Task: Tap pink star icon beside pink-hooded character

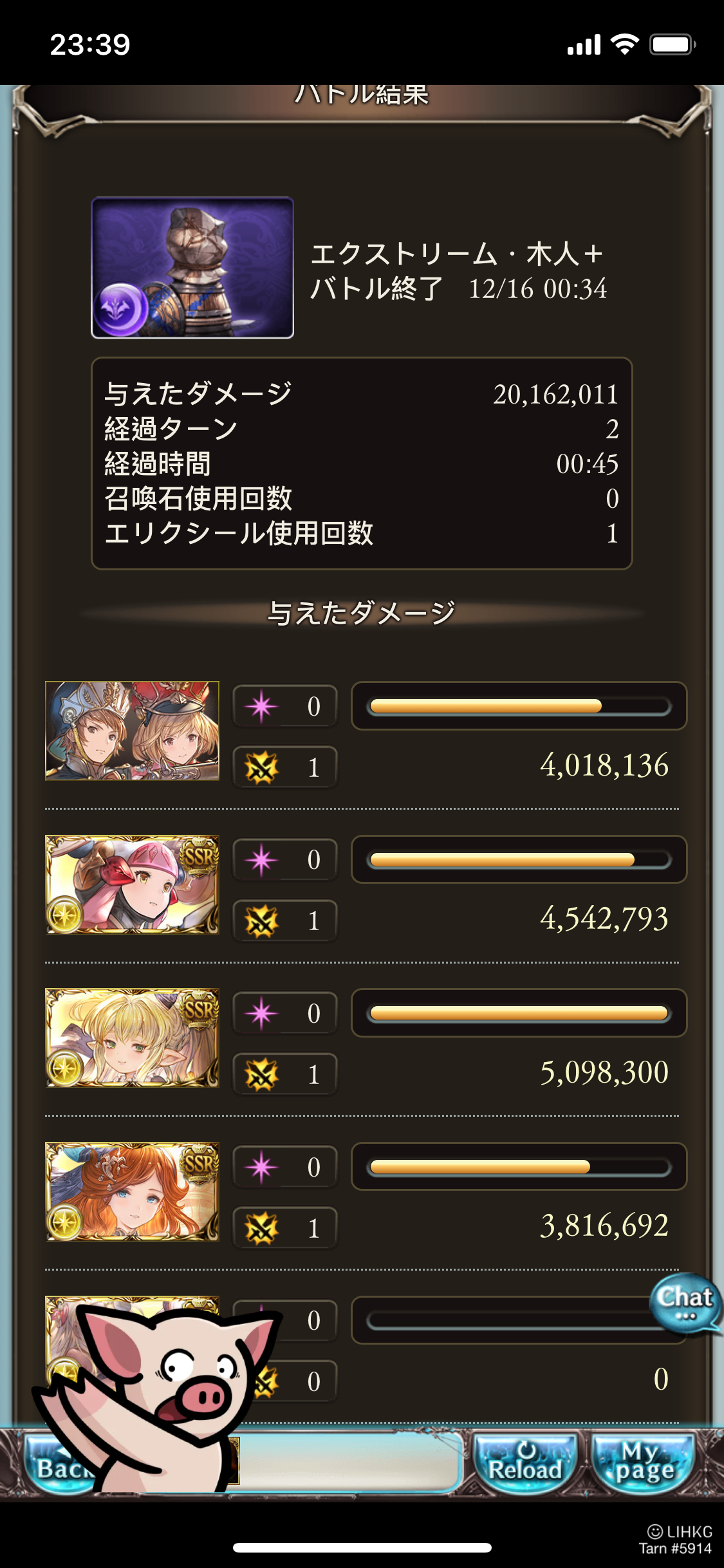Action: (x=261, y=860)
